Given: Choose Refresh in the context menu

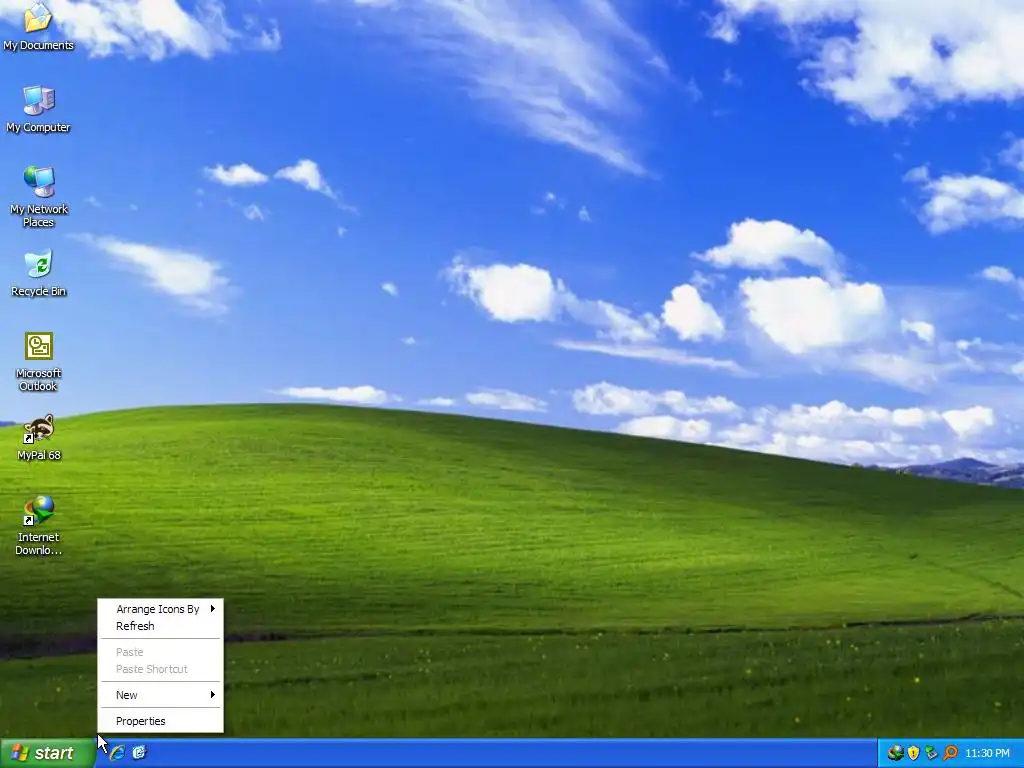Looking at the screenshot, I should 161,626.
